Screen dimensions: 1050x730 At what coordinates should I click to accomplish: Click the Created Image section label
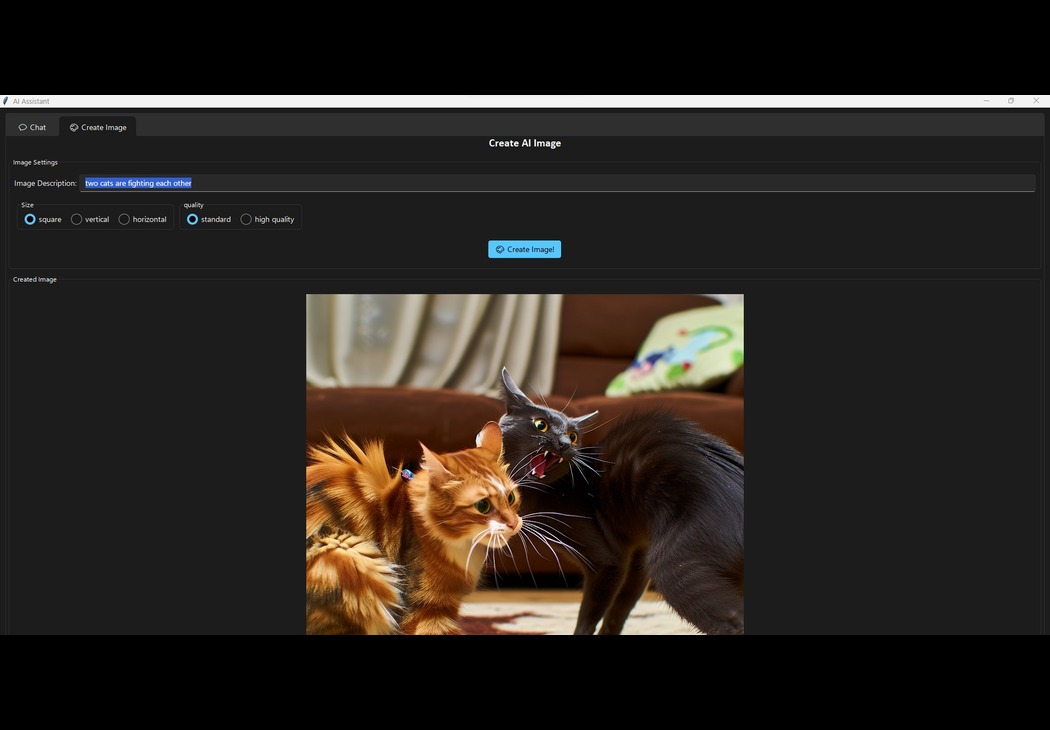(x=34, y=279)
